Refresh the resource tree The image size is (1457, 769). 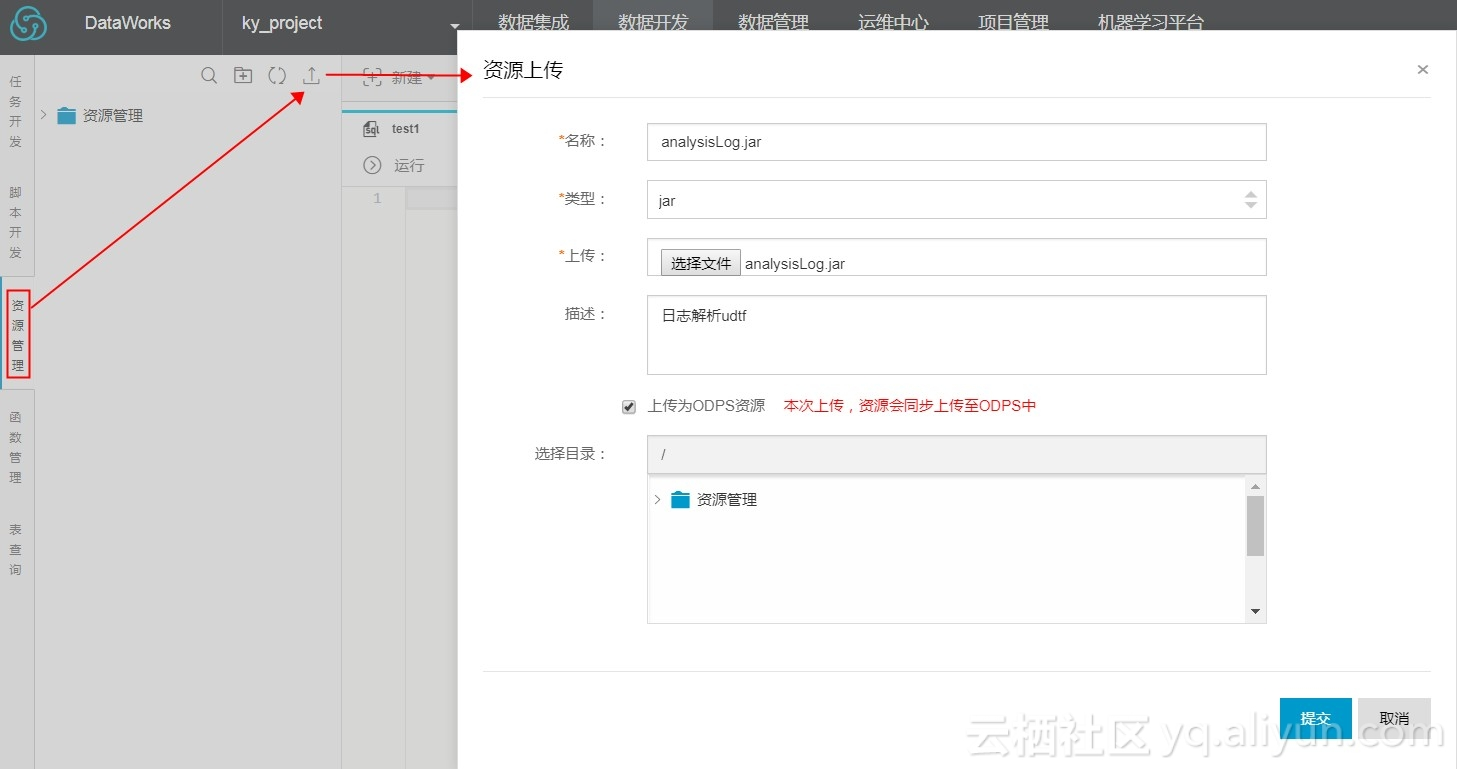277,76
